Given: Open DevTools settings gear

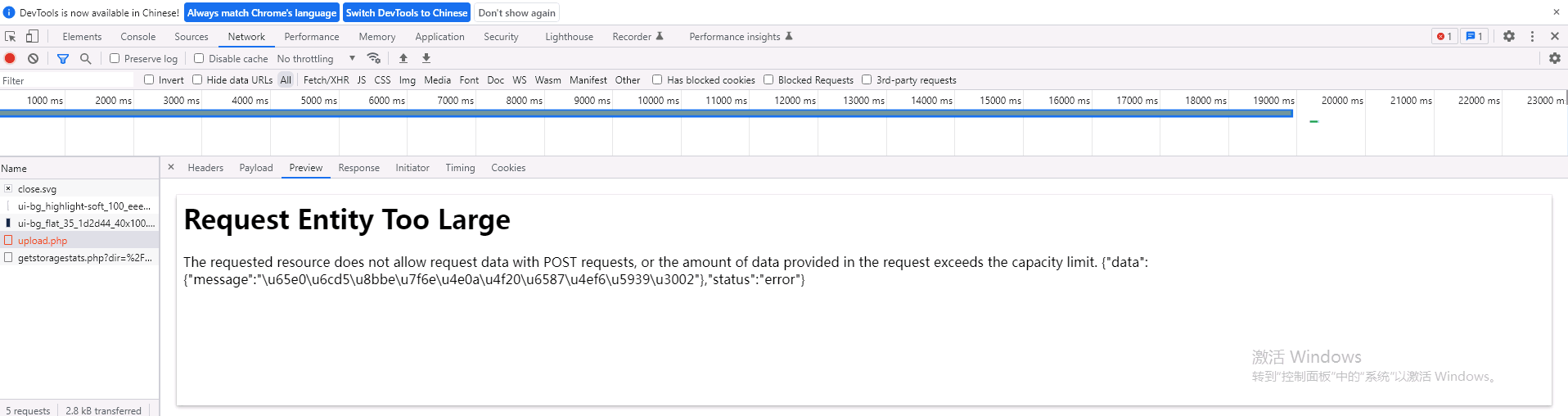Looking at the screenshot, I should (x=1509, y=37).
